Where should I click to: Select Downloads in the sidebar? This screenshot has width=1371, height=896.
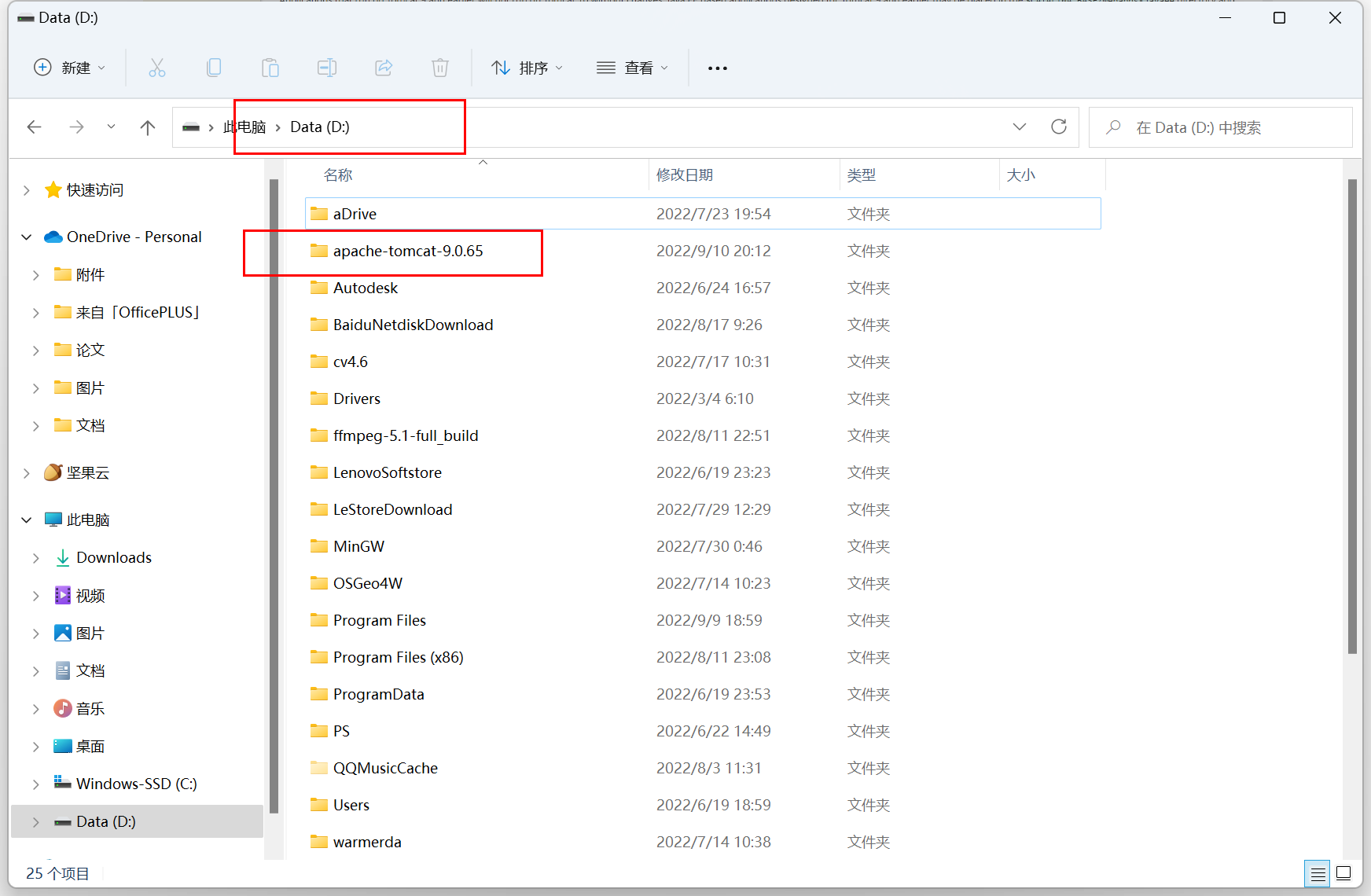(114, 556)
